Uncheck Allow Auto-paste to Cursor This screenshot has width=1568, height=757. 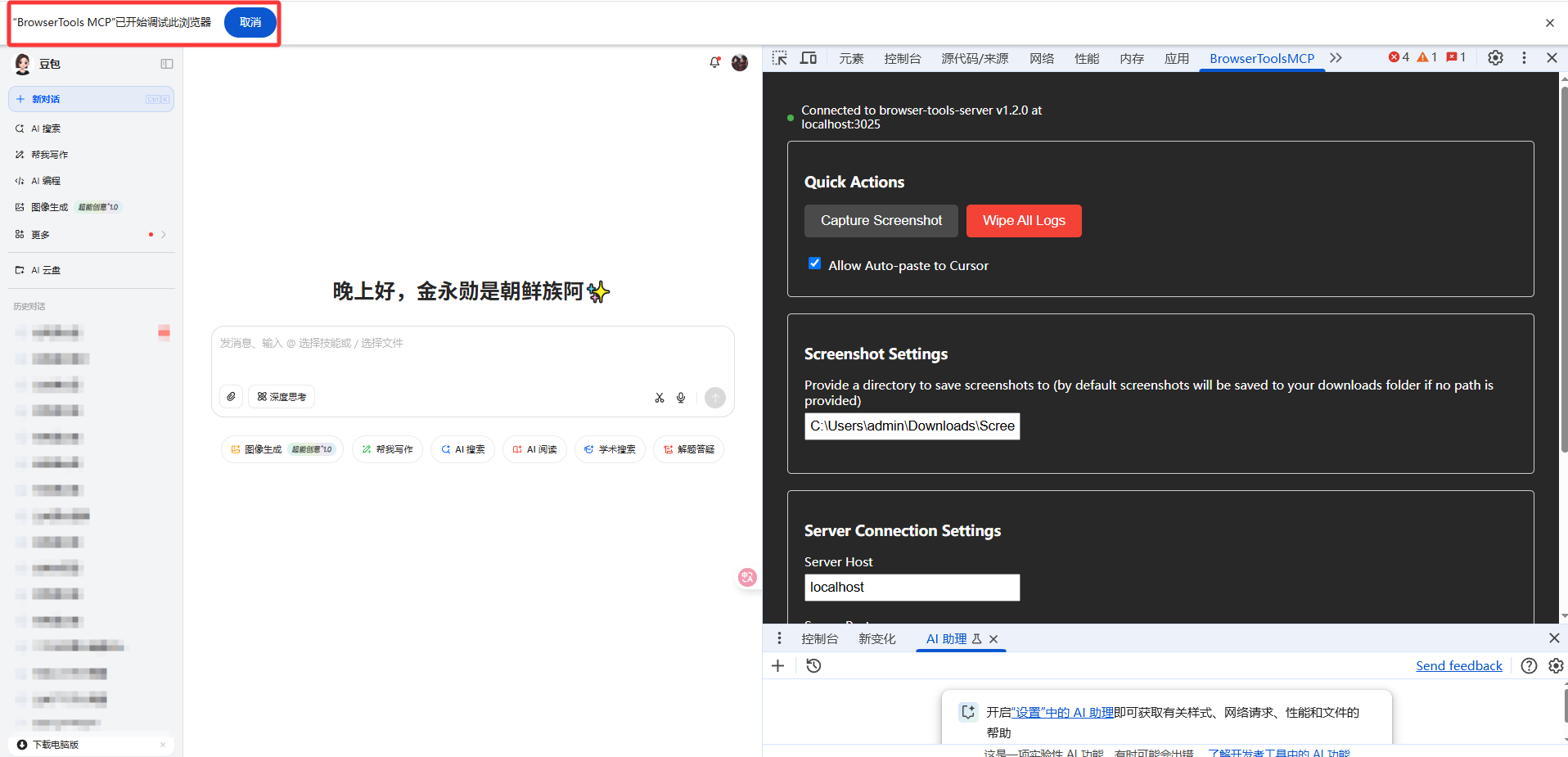click(x=814, y=264)
